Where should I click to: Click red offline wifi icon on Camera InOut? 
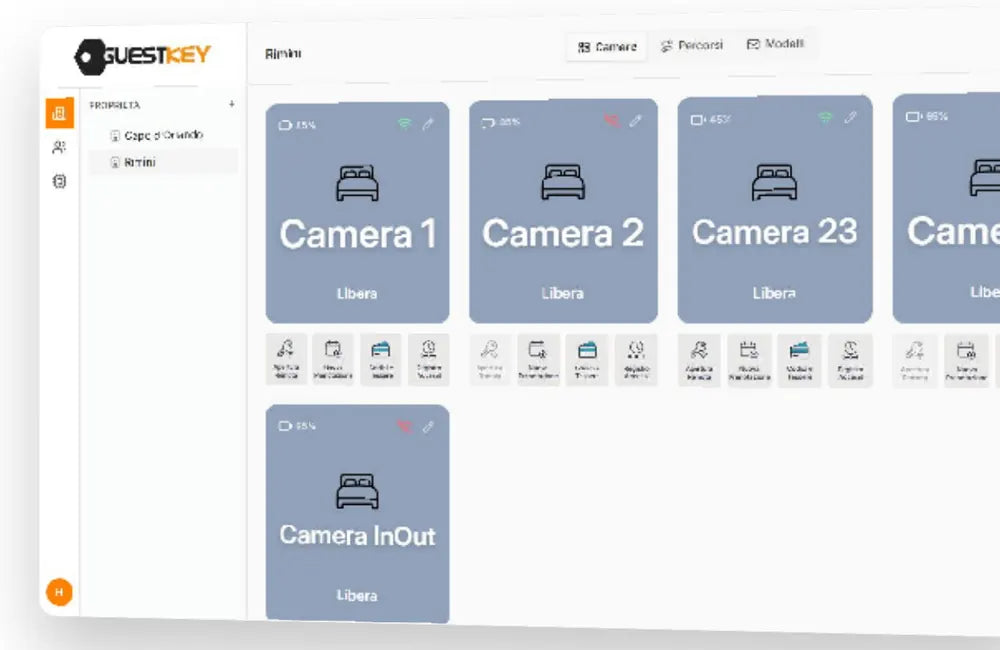[x=404, y=425]
